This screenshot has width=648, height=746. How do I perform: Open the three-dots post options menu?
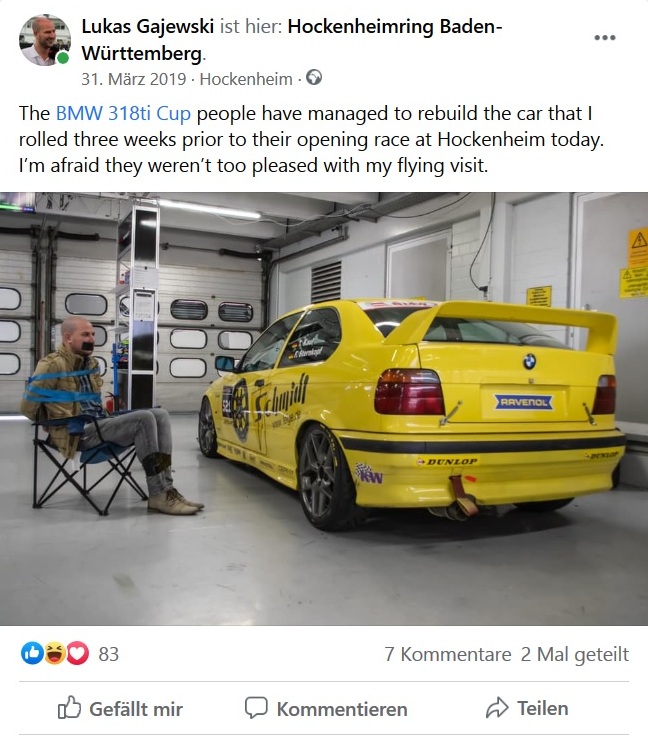click(605, 38)
